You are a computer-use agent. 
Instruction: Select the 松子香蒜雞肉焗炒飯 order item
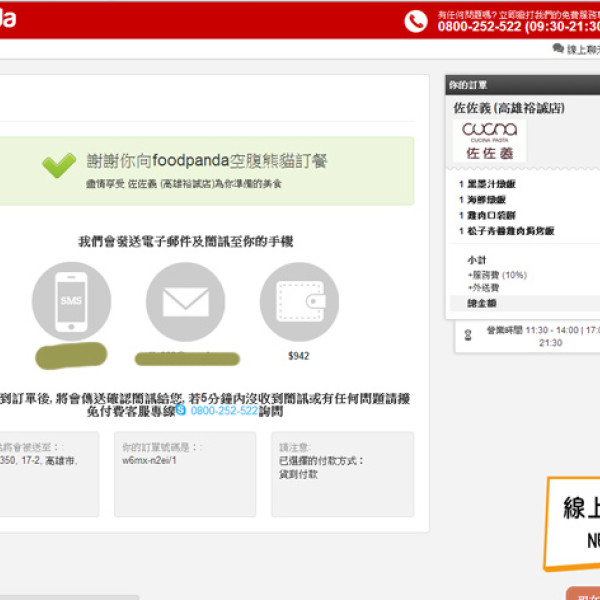tap(512, 230)
